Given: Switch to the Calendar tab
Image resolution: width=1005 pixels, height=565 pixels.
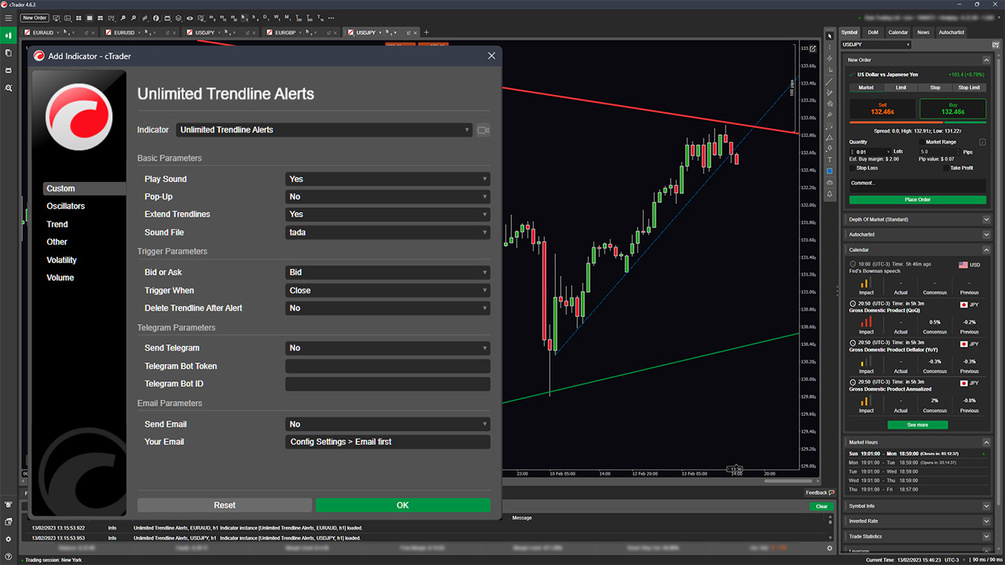Looking at the screenshot, I should [897, 32].
